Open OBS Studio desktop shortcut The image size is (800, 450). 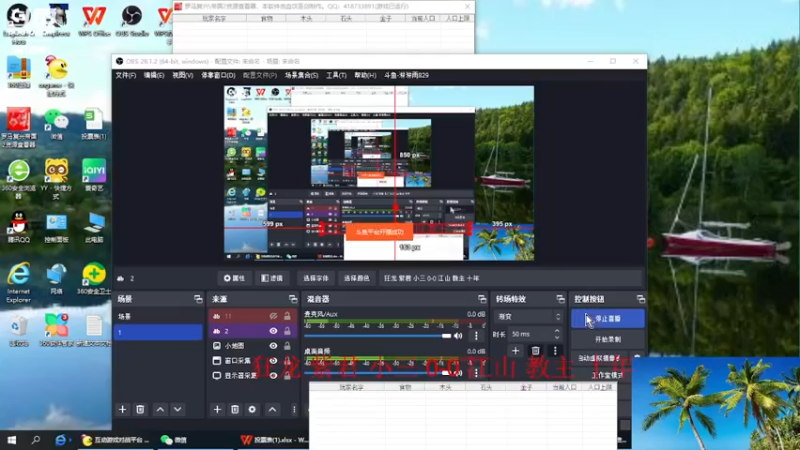132,20
